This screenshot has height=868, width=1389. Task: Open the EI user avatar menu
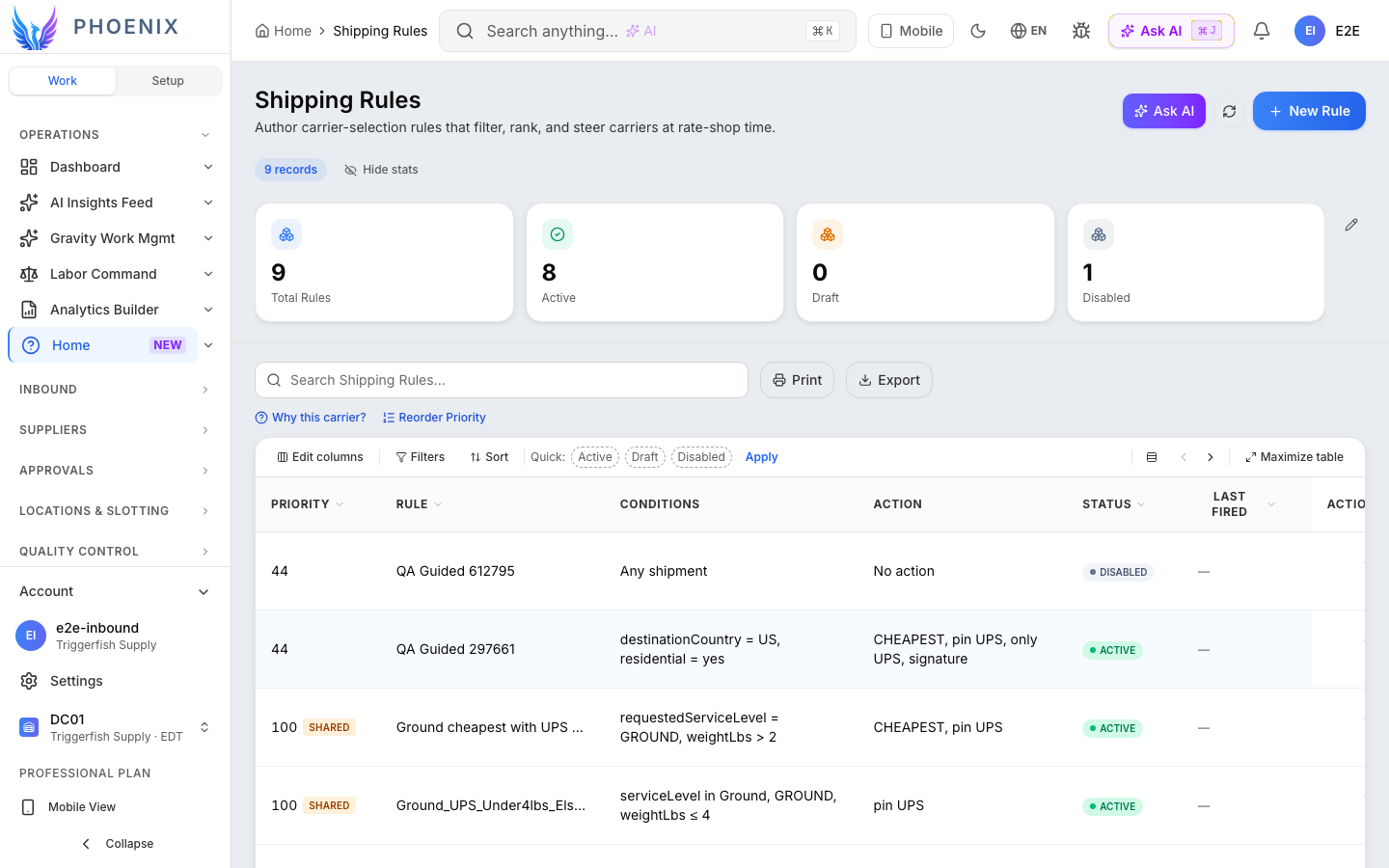[x=1310, y=31]
